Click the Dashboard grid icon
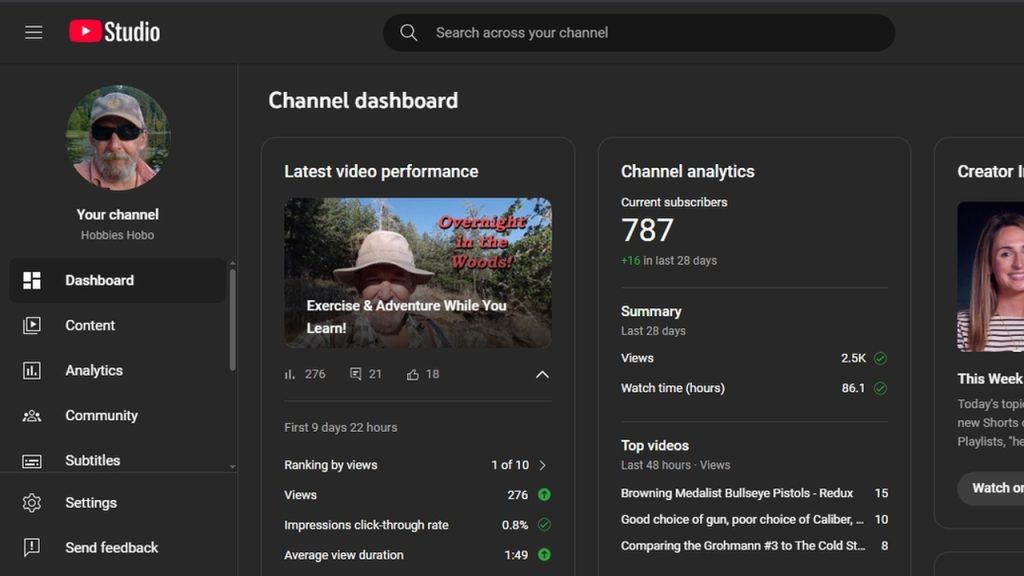Image resolution: width=1024 pixels, height=576 pixels. point(32,280)
